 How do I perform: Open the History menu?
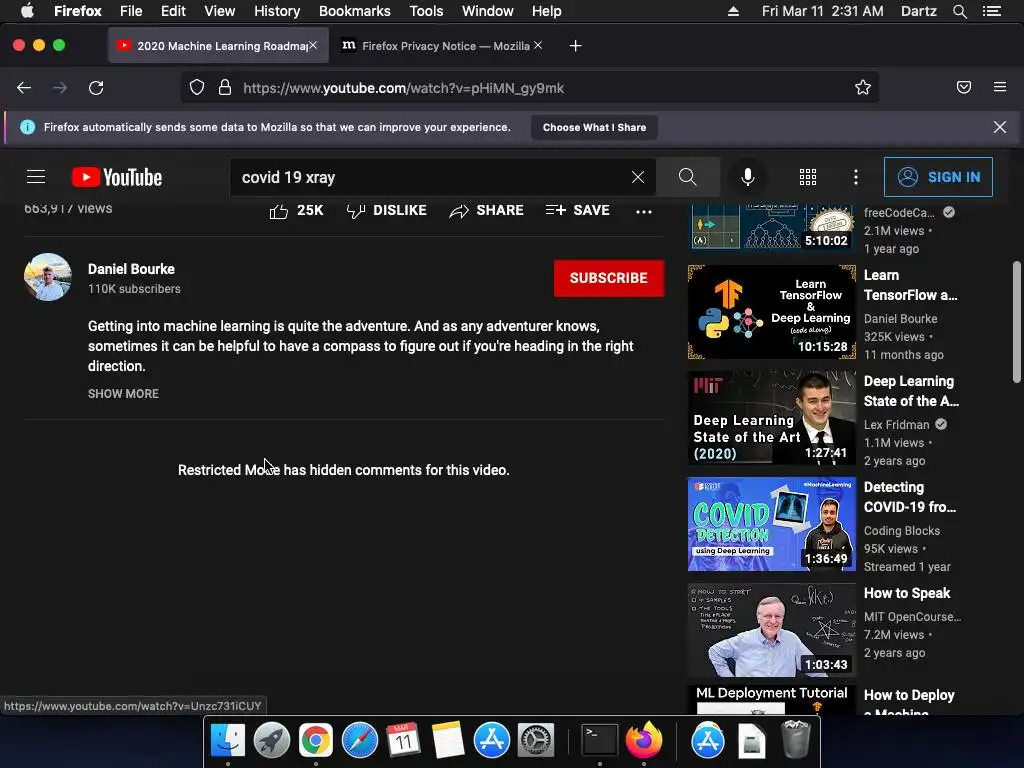pos(277,11)
